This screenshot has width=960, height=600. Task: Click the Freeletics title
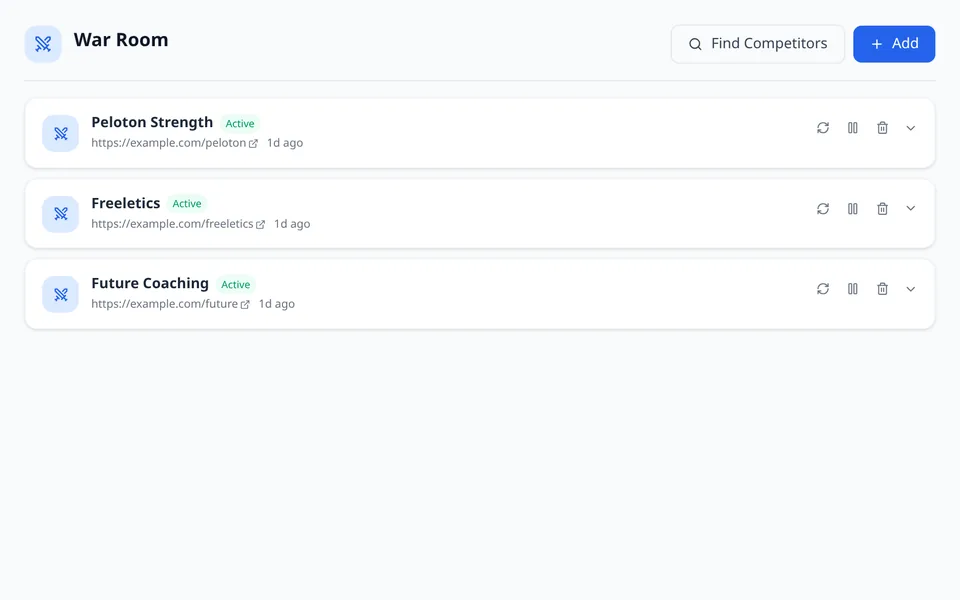(126, 203)
